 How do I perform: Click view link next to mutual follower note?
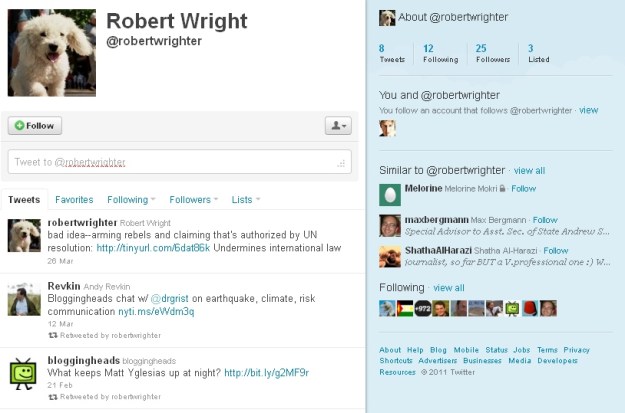click(x=588, y=110)
